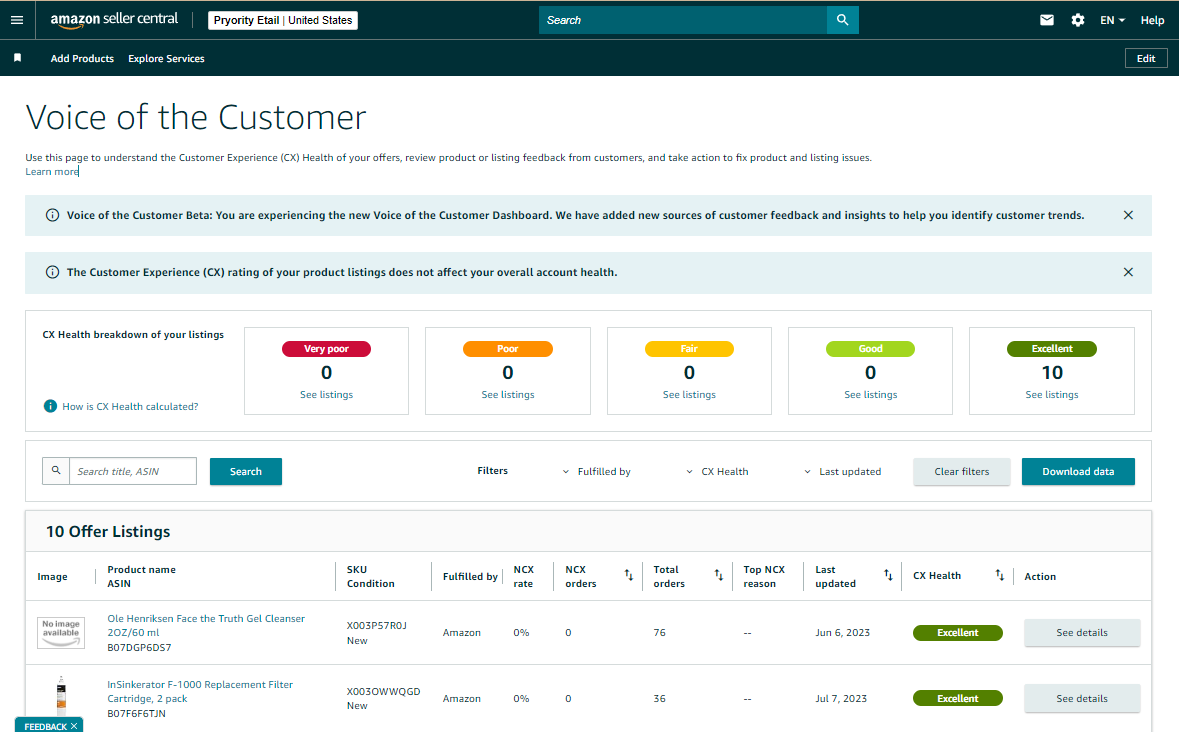Switch marketplace via Pryority Etail United States selector
This screenshot has width=1179, height=732.
[x=283, y=20]
